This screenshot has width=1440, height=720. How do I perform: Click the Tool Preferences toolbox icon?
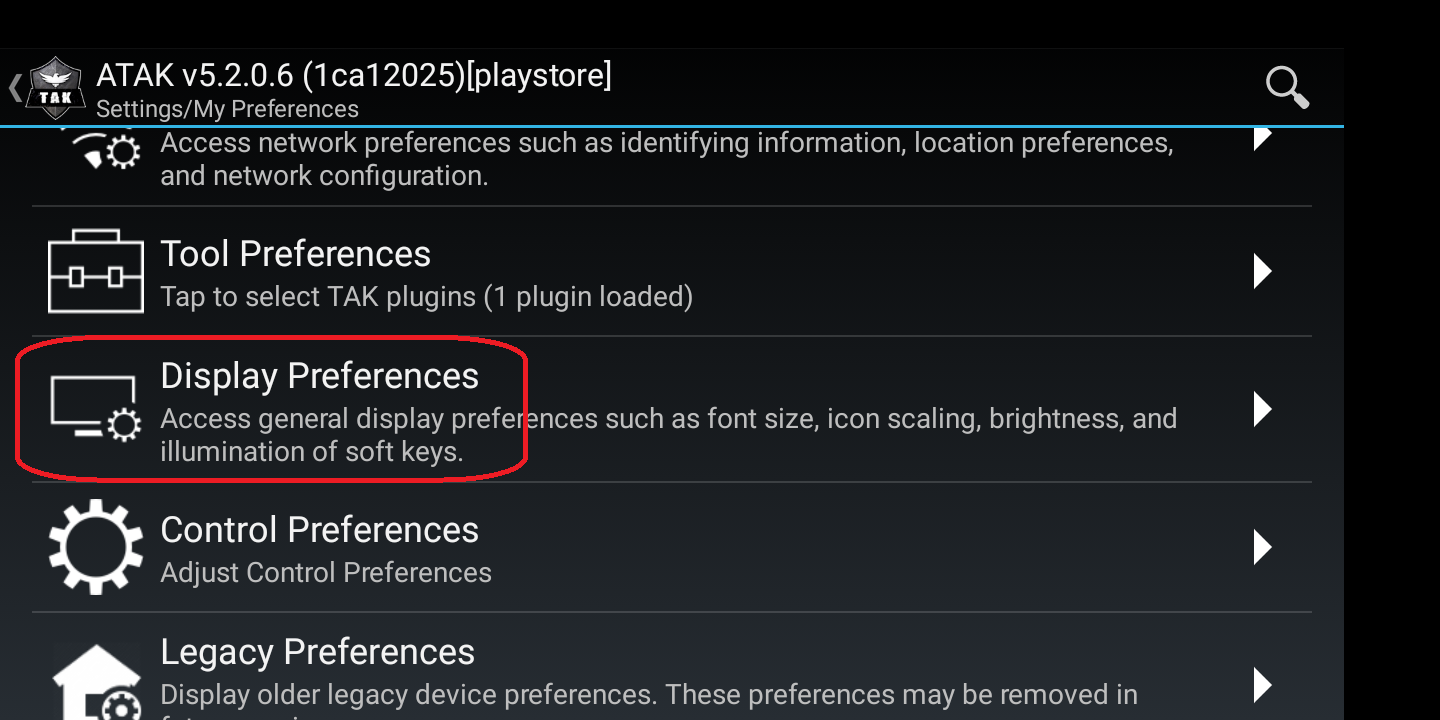96,271
